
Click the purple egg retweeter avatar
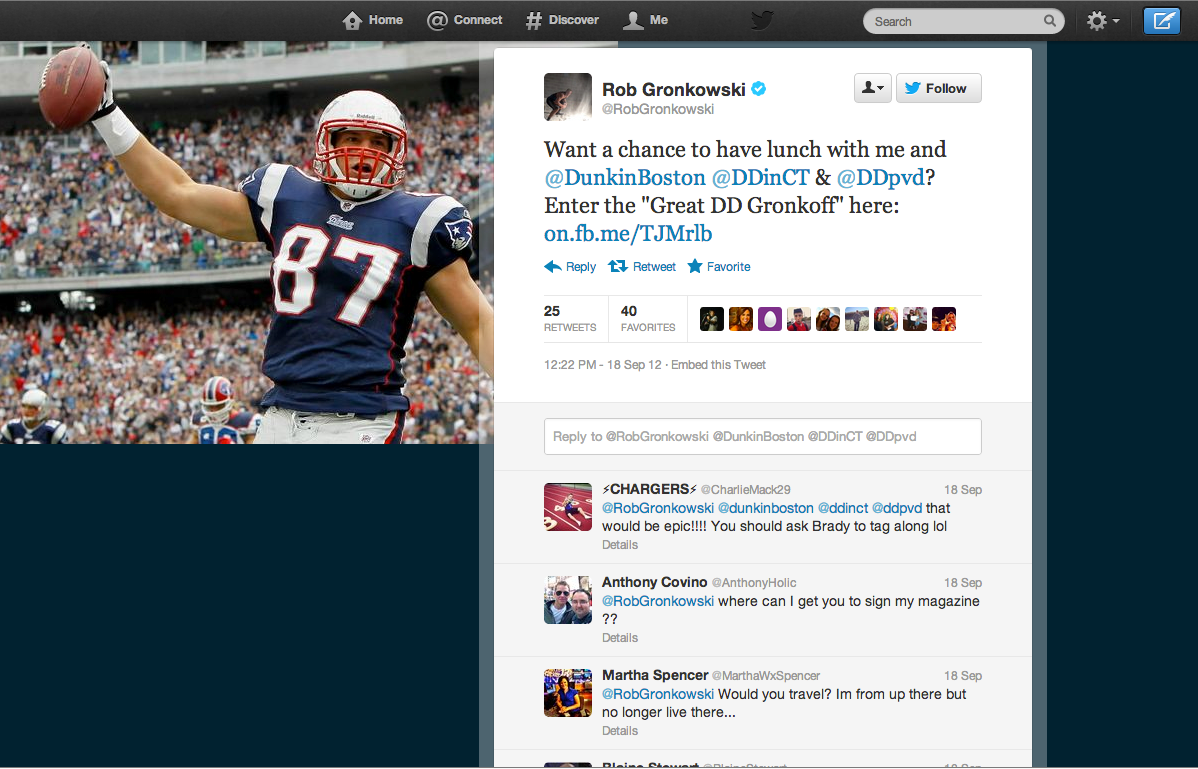point(769,319)
